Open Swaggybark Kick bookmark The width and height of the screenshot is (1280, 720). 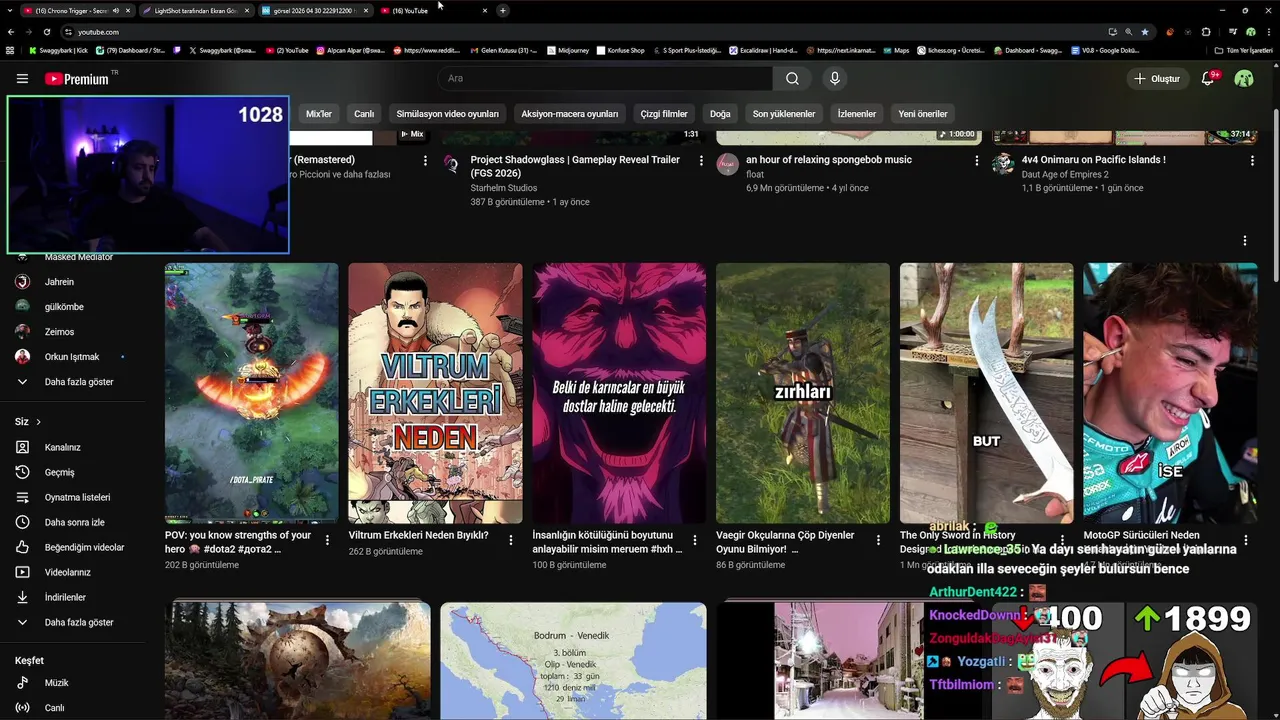[60, 50]
